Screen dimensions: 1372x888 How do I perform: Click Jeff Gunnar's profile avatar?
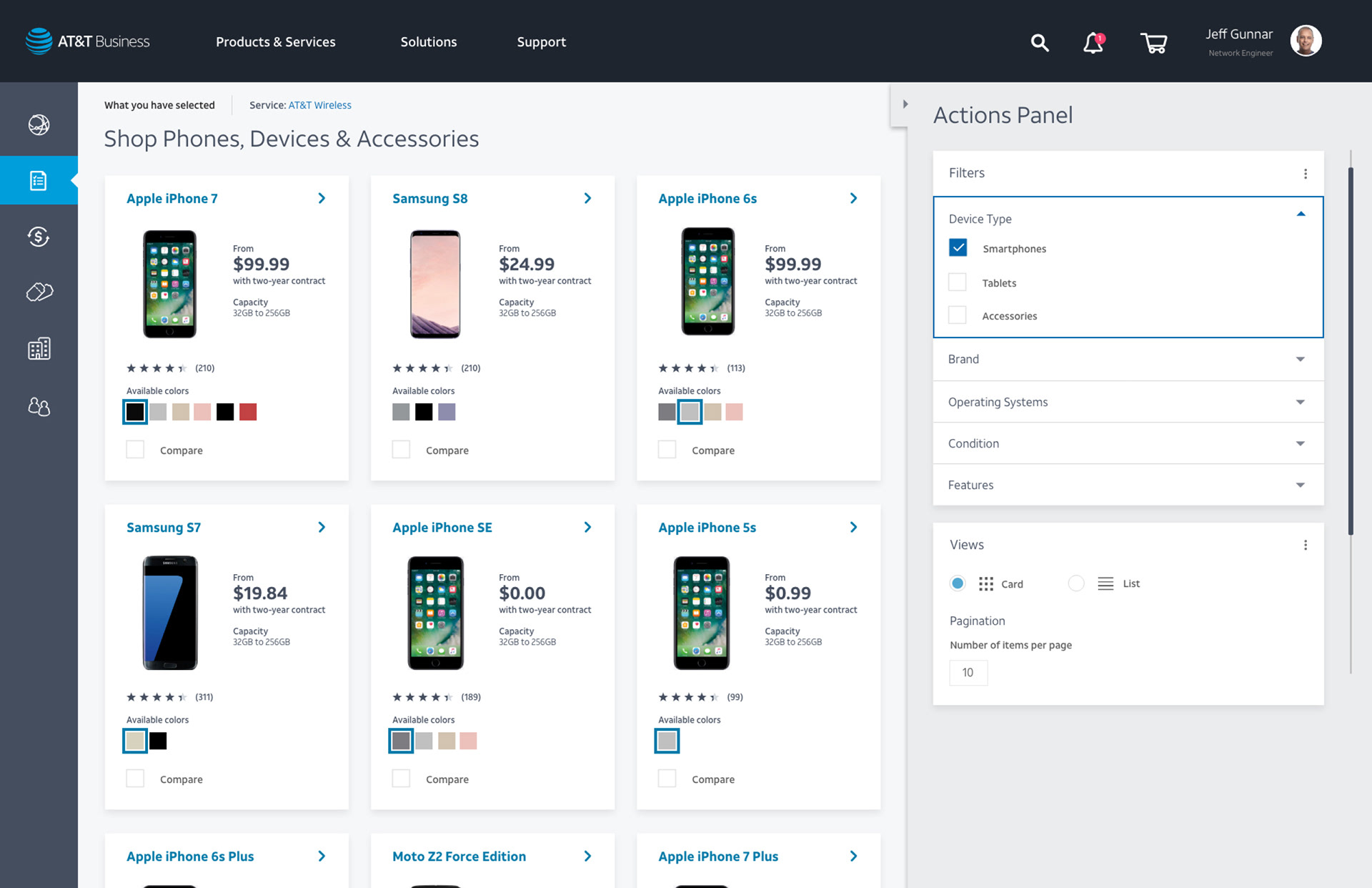click(1306, 41)
